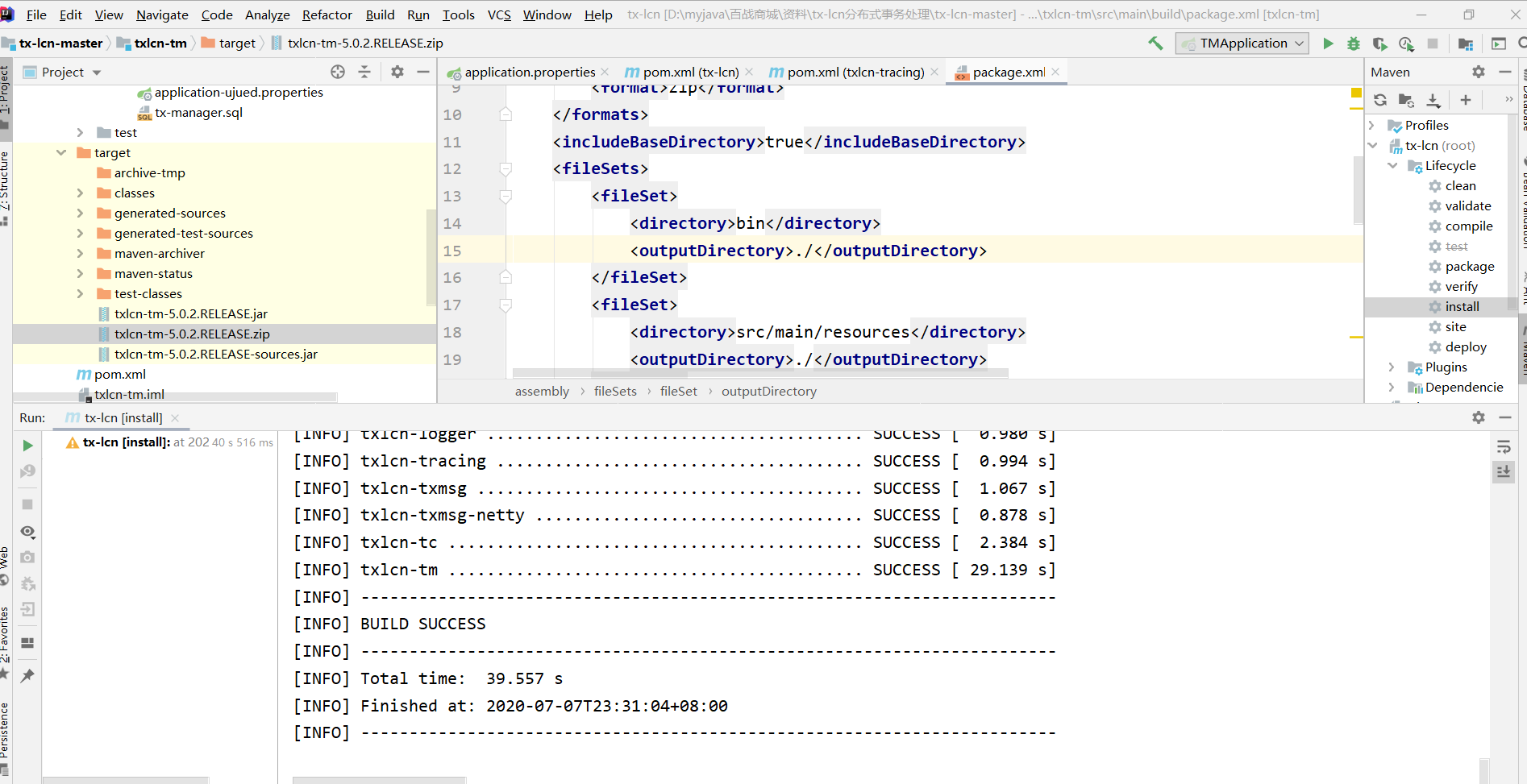Close the tx-lcn [install] run tab

[175, 417]
